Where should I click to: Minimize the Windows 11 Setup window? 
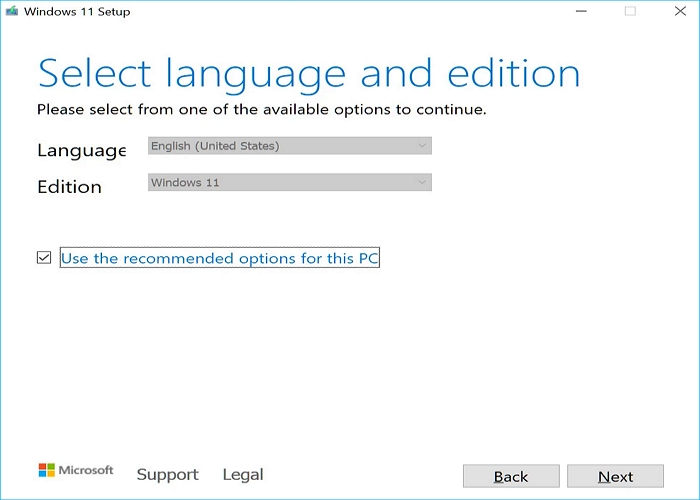click(x=581, y=11)
